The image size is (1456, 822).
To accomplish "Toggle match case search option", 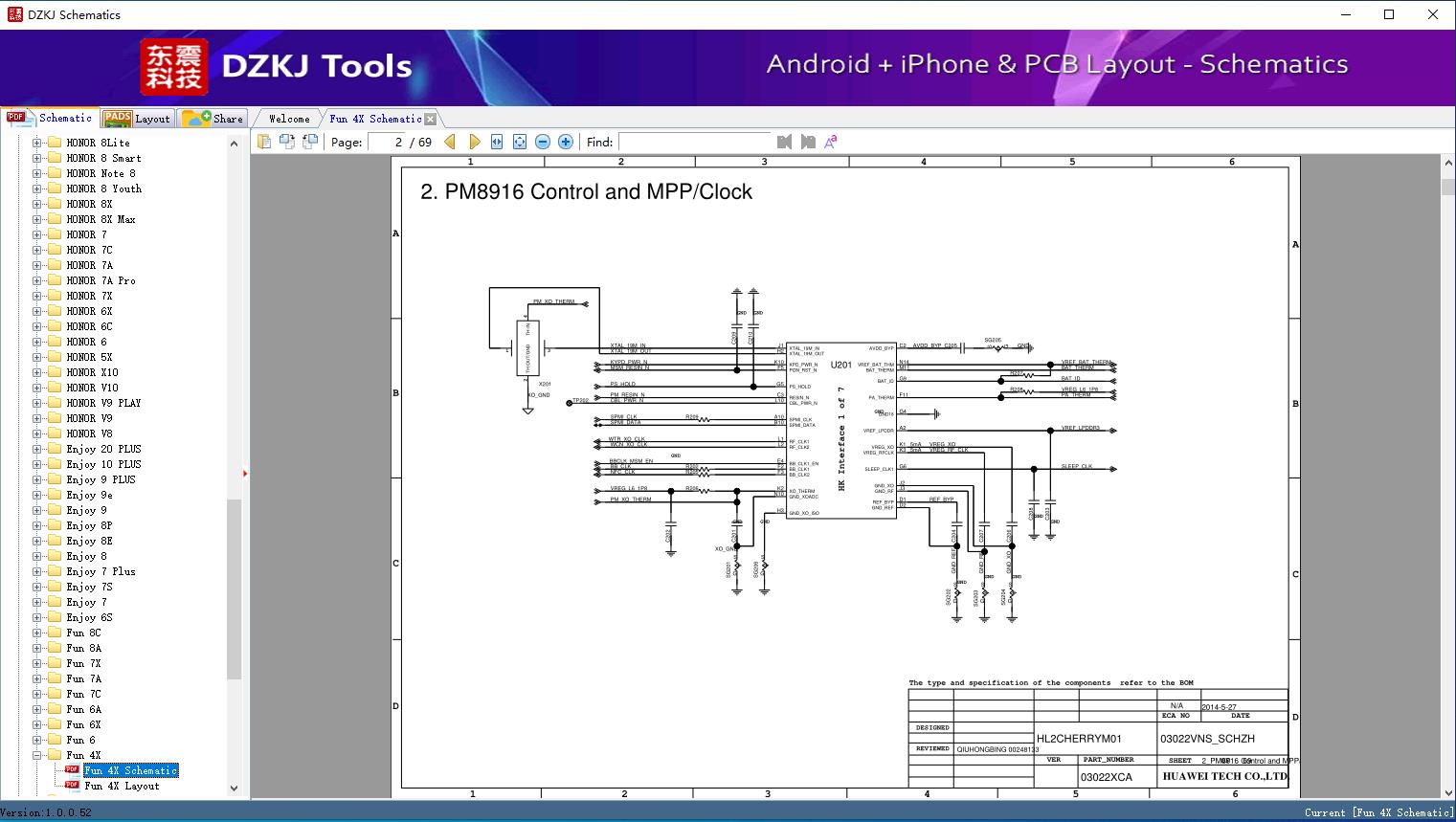I will (x=831, y=142).
